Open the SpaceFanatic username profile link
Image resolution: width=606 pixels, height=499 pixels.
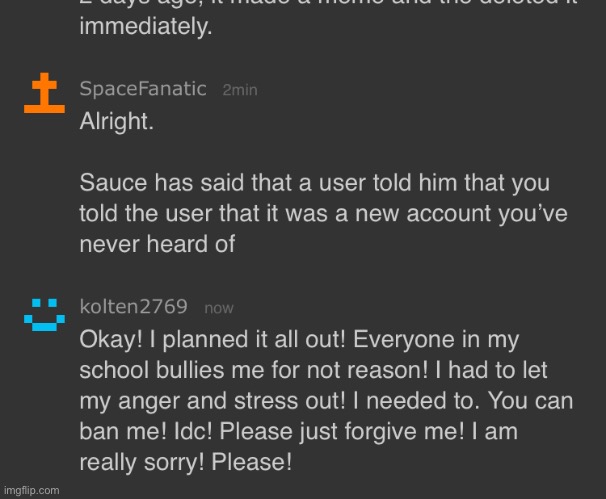pos(143,90)
